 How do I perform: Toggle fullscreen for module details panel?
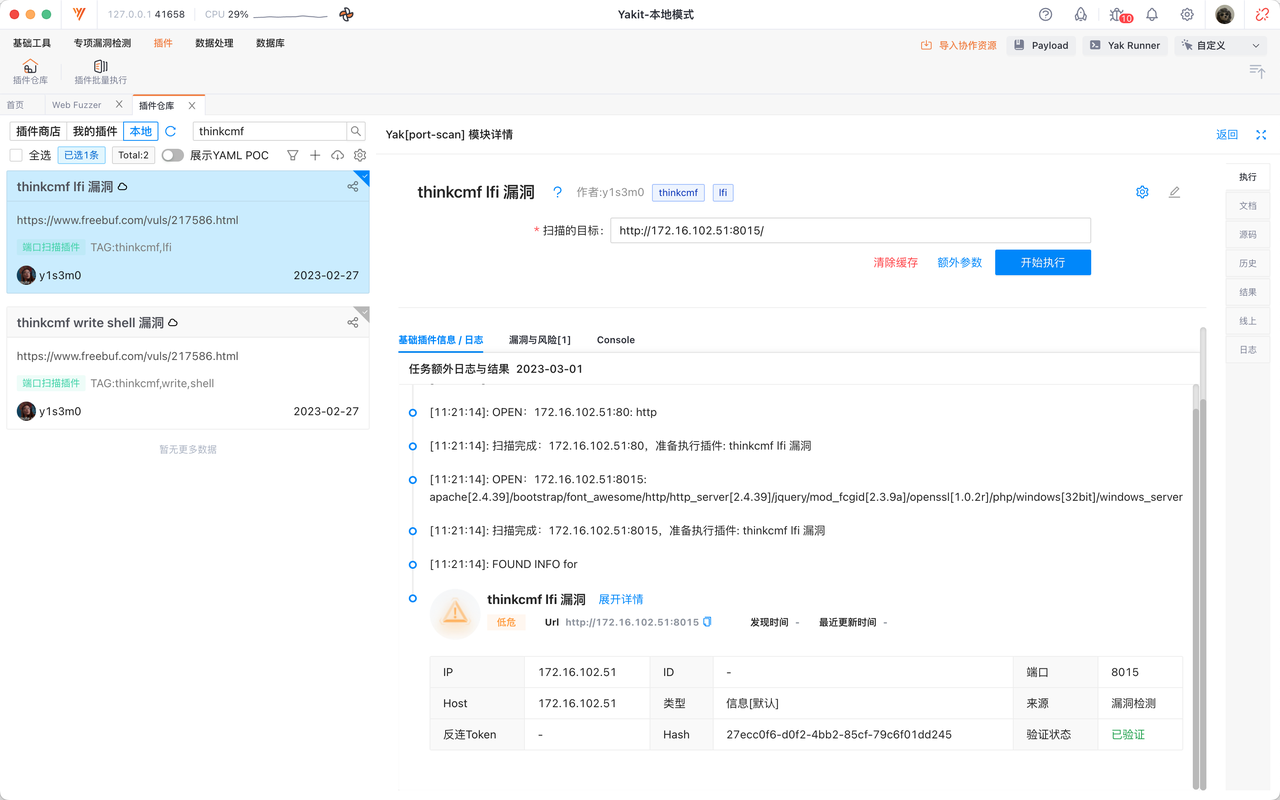point(1261,134)
